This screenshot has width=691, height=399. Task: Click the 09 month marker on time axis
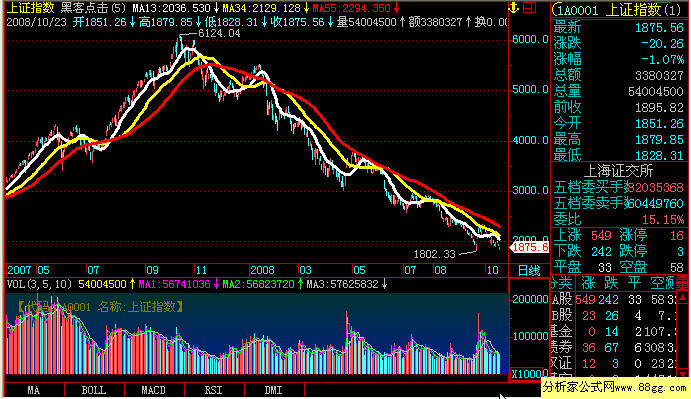click(x=152, y=270)
